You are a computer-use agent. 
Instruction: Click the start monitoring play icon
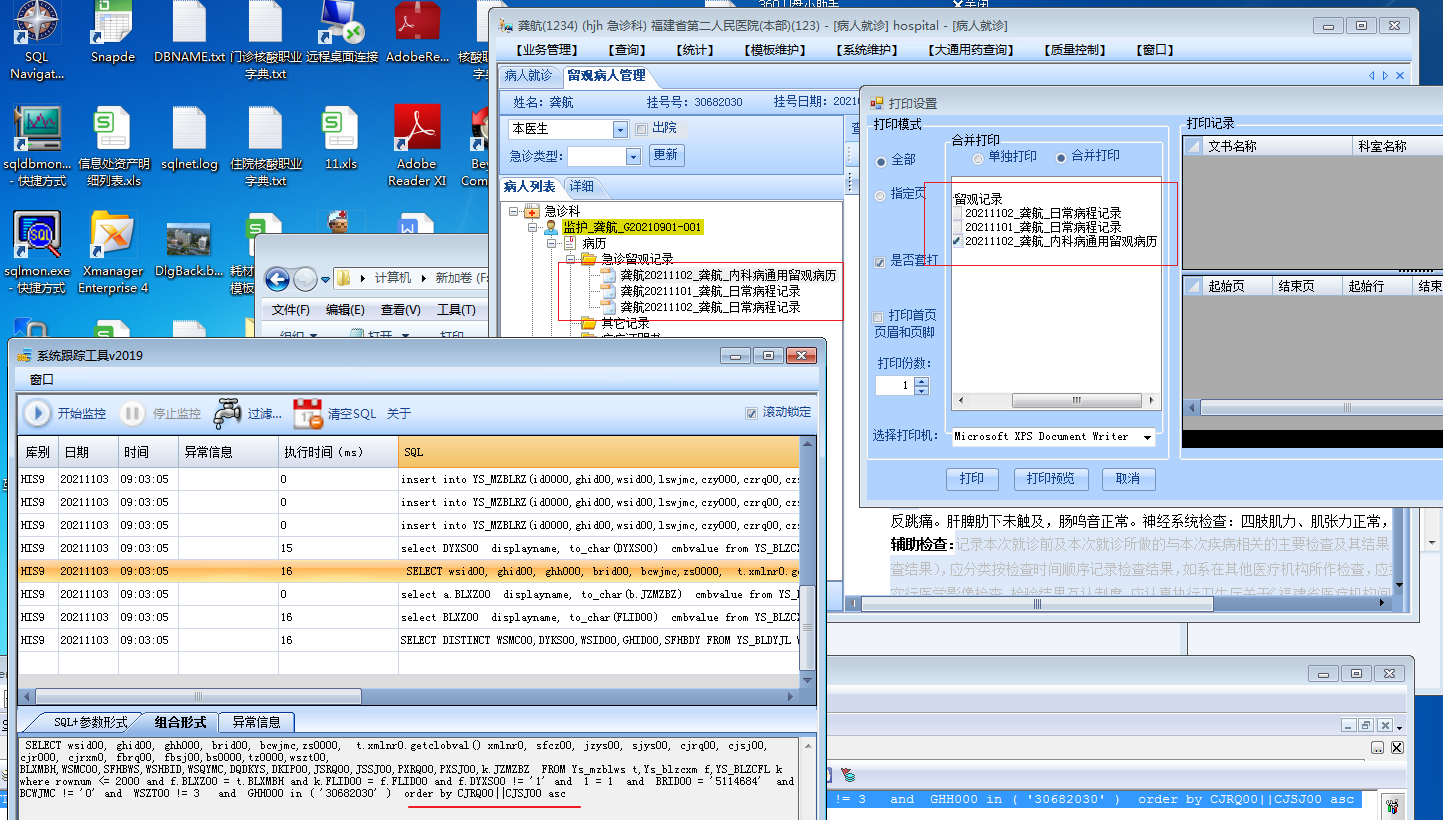coord(37,413)
